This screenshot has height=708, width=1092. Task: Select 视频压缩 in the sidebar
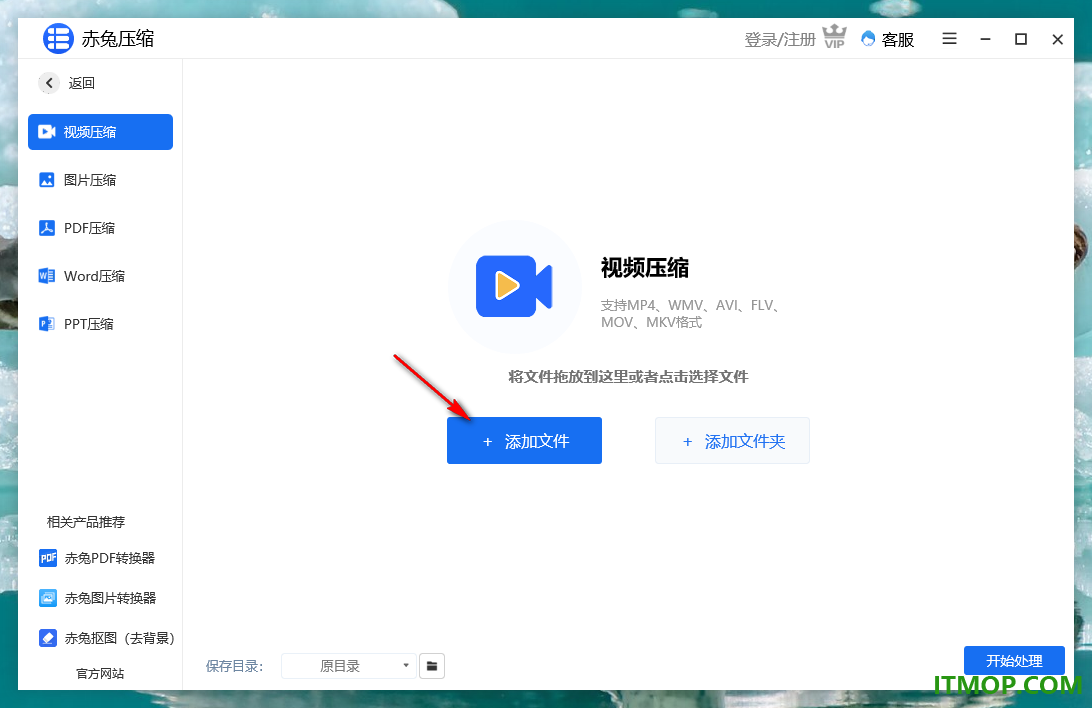[100, 132]
